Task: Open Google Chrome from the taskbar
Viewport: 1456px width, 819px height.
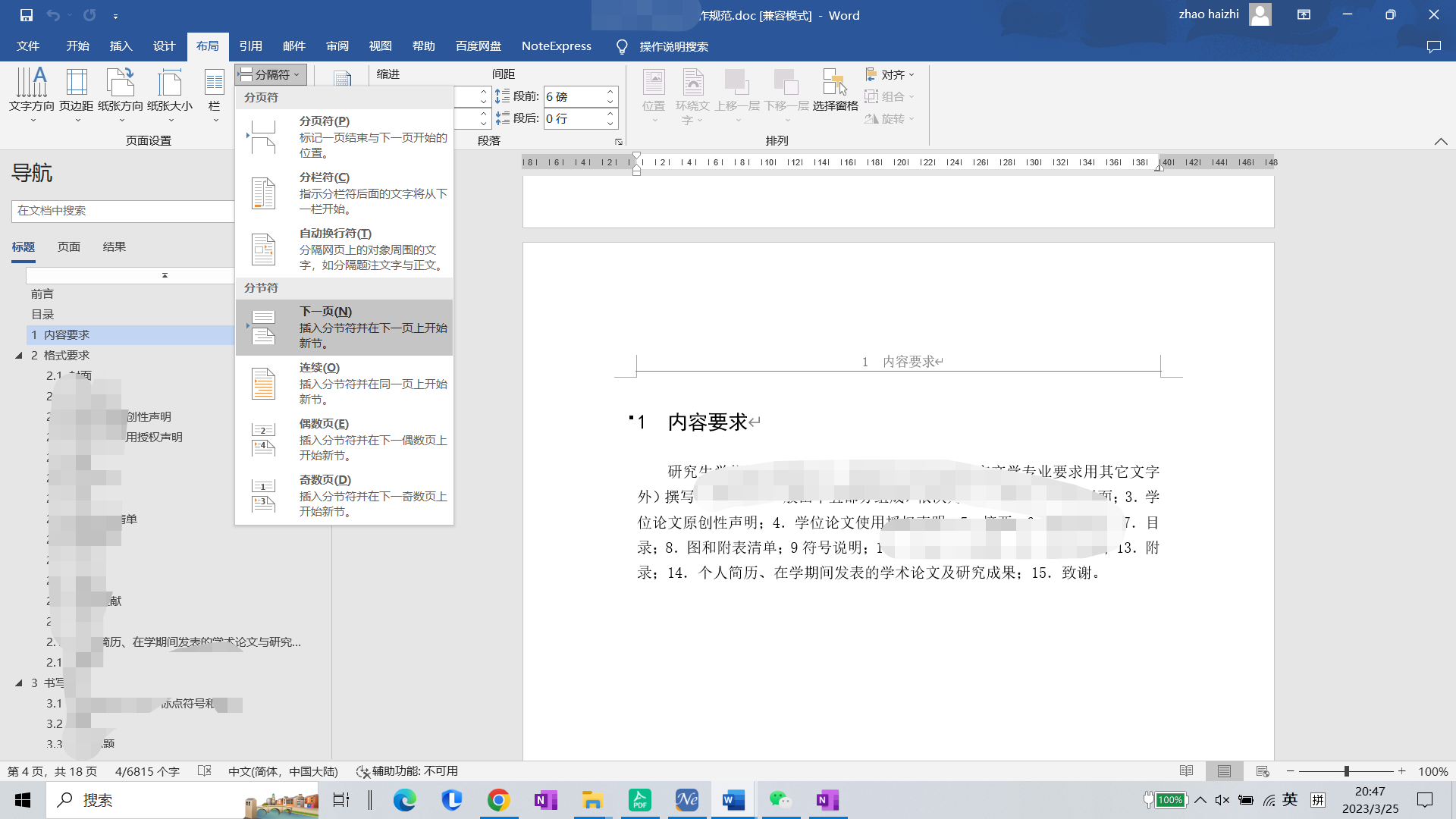Action: [498, 800]
